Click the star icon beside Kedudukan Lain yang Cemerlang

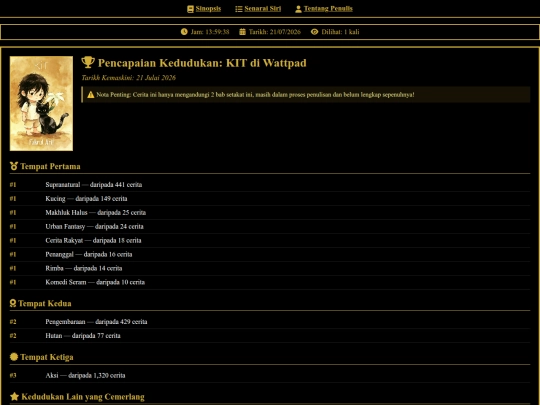[x=14, y=396]
